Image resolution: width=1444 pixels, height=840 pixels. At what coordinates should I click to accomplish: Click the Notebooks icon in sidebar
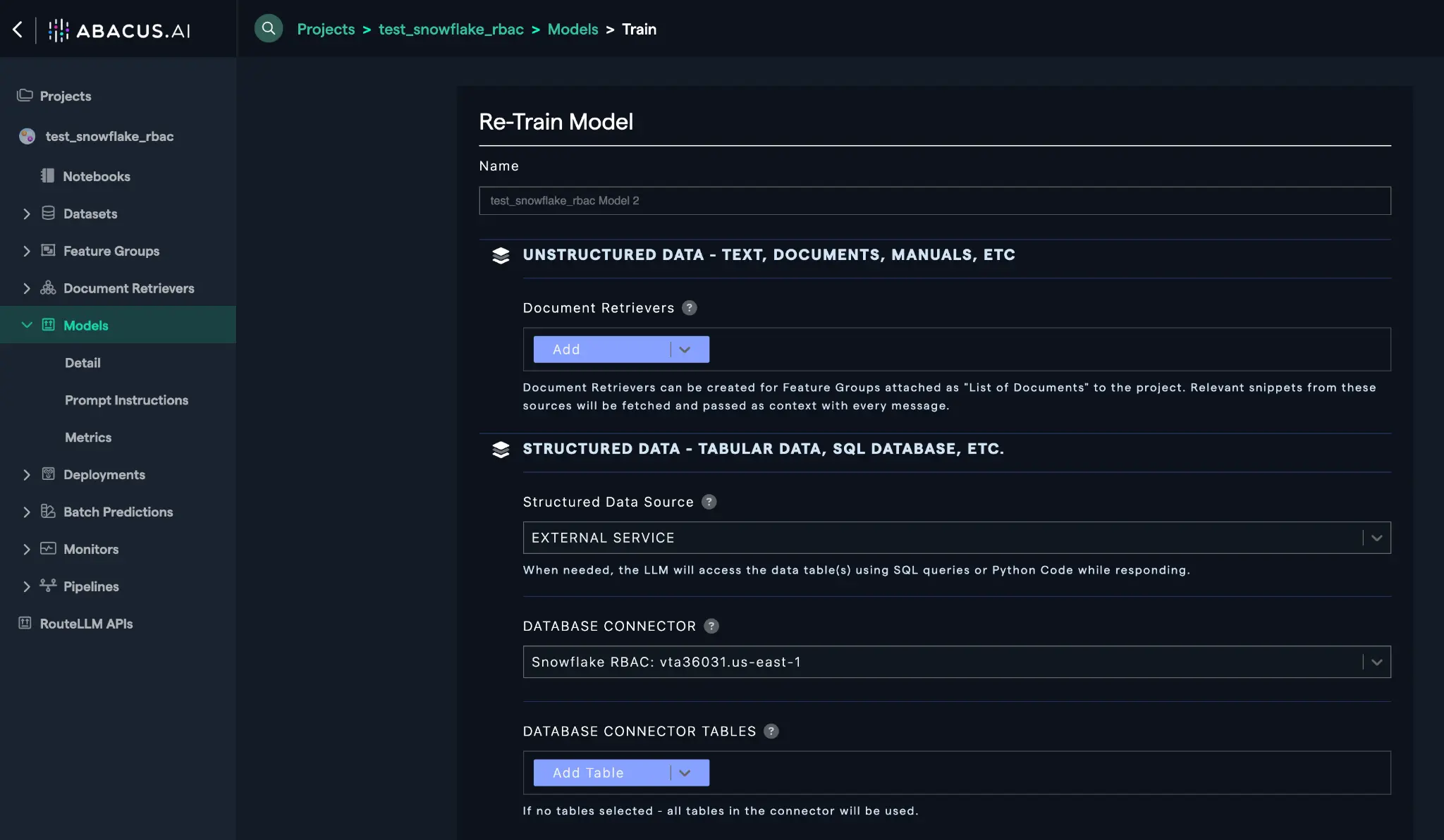pos(47,176)
